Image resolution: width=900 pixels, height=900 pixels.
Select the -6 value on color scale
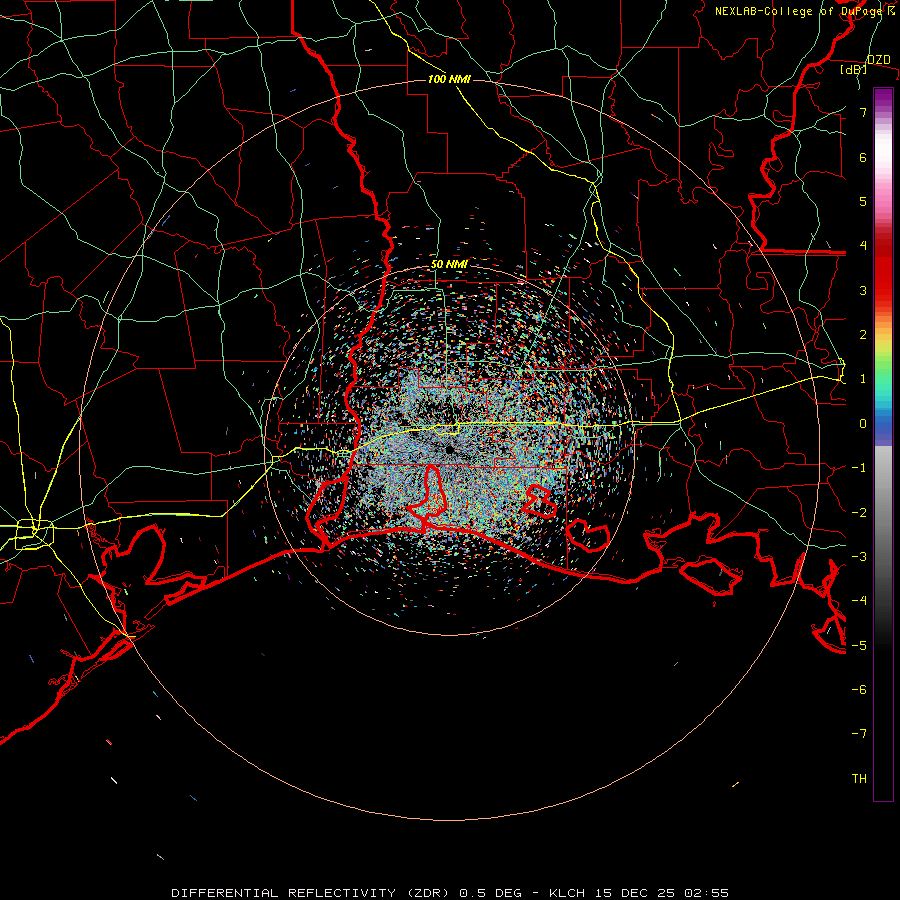coord(859,690)
